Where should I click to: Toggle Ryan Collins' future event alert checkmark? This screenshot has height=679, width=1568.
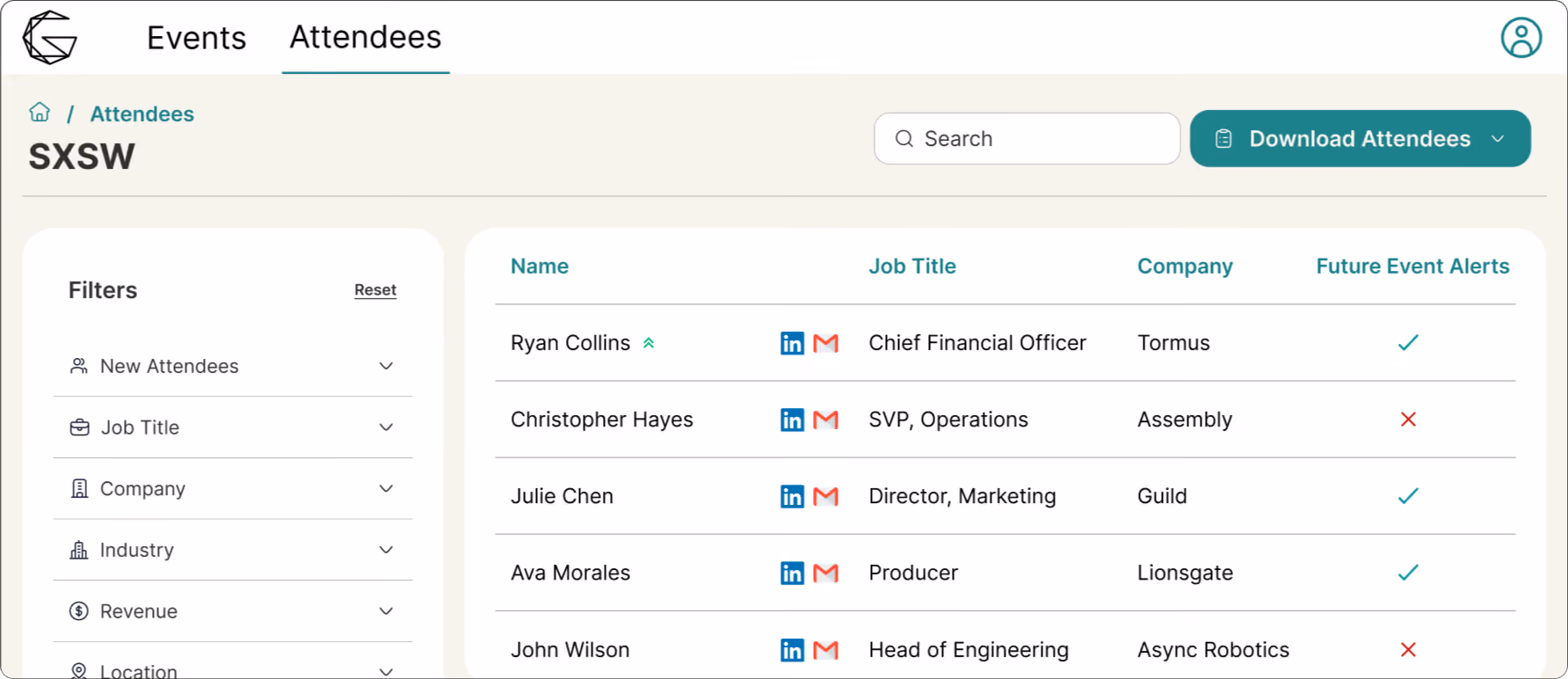[x=1408, y=343]
